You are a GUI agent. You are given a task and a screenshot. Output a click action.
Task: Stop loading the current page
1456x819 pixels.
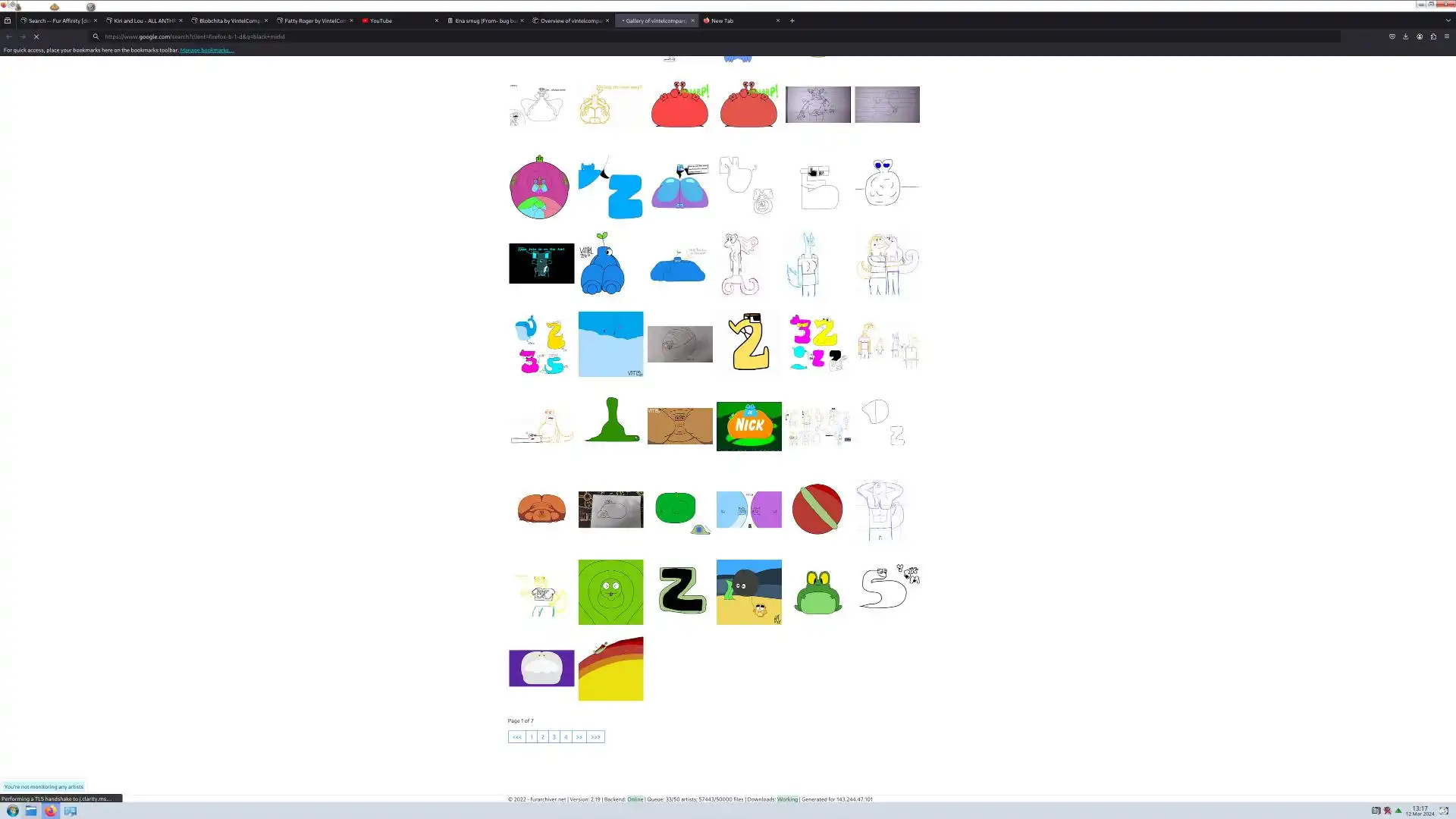[x=36, y=36]
